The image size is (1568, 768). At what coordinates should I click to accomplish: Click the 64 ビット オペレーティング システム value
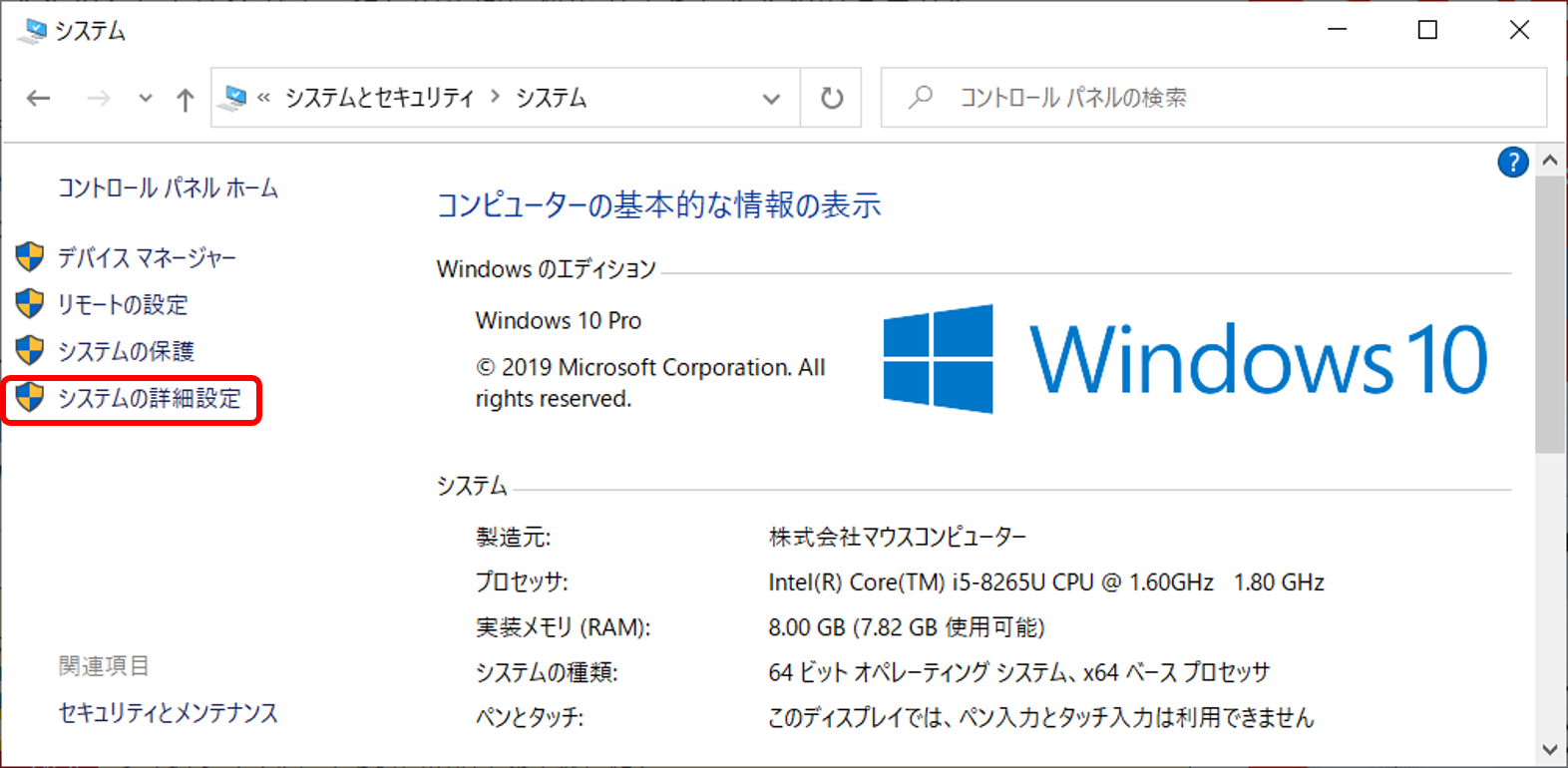pyautogui.click(x=1018, y=671)
